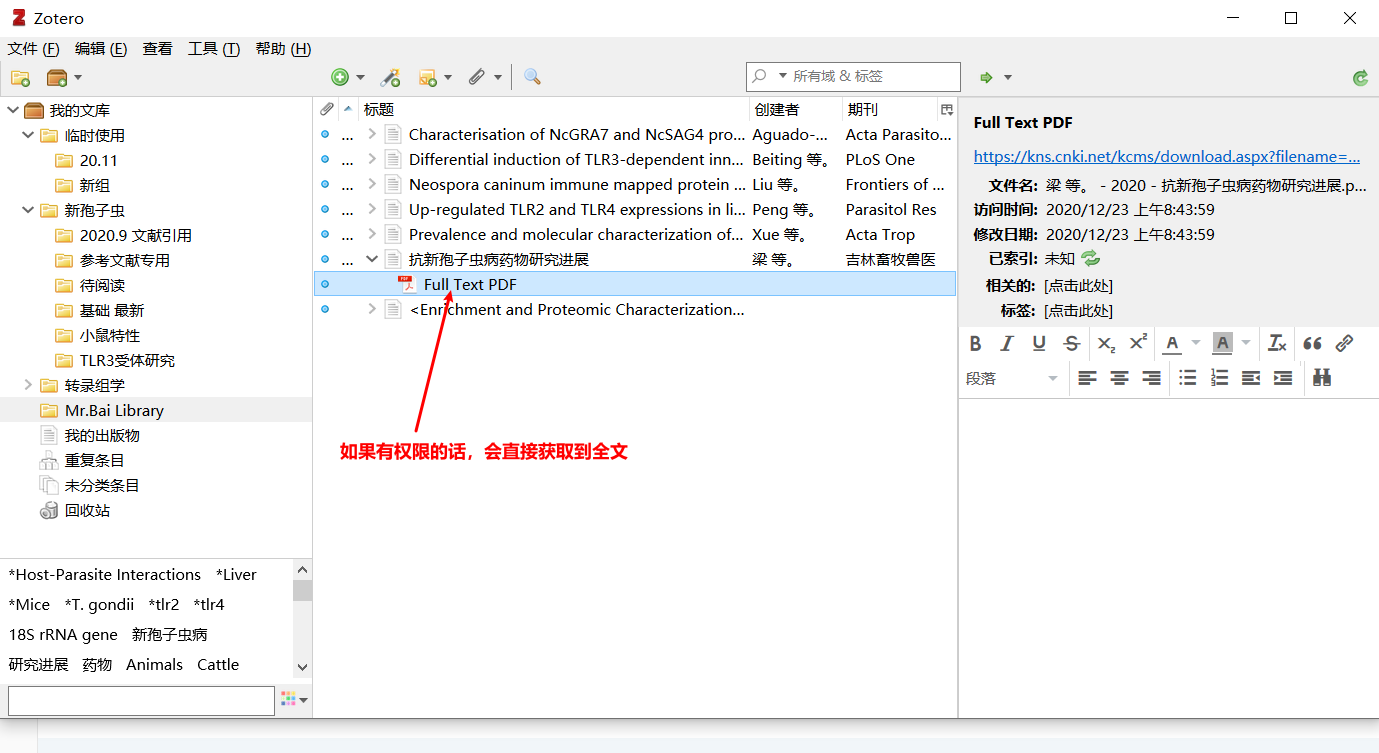The height and width of the screenshot is (753, 1379).
Task: Refresh the index status next to 未知
Action: coord(1090,259)
